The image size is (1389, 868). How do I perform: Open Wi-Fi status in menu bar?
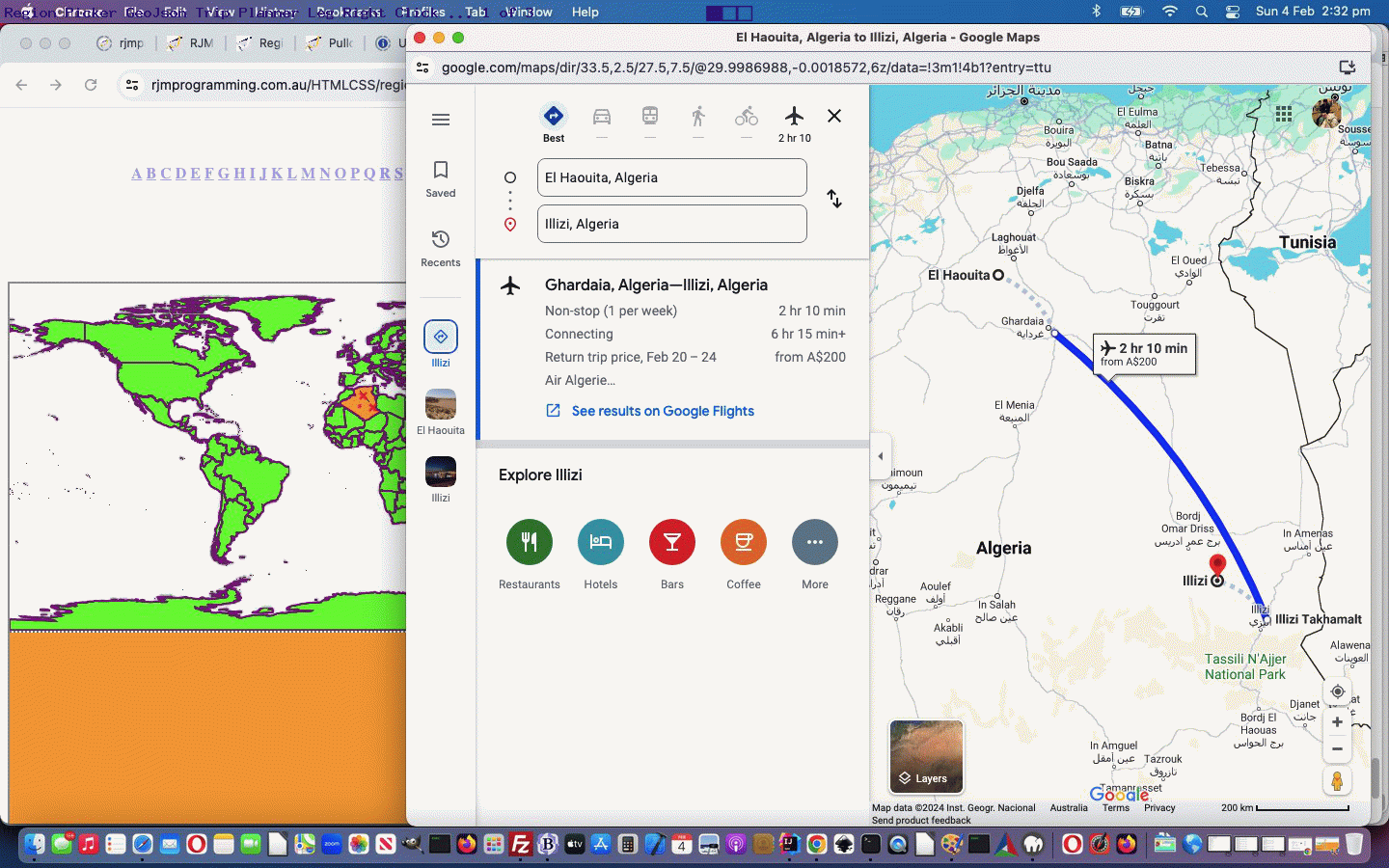pos(1169,12)
